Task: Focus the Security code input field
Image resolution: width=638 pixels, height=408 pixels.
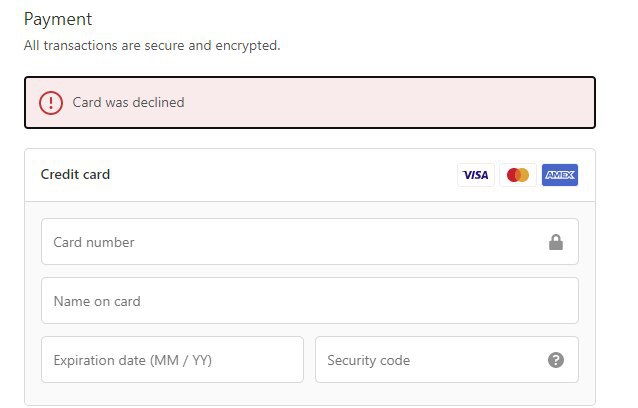Action: [447, 360]
